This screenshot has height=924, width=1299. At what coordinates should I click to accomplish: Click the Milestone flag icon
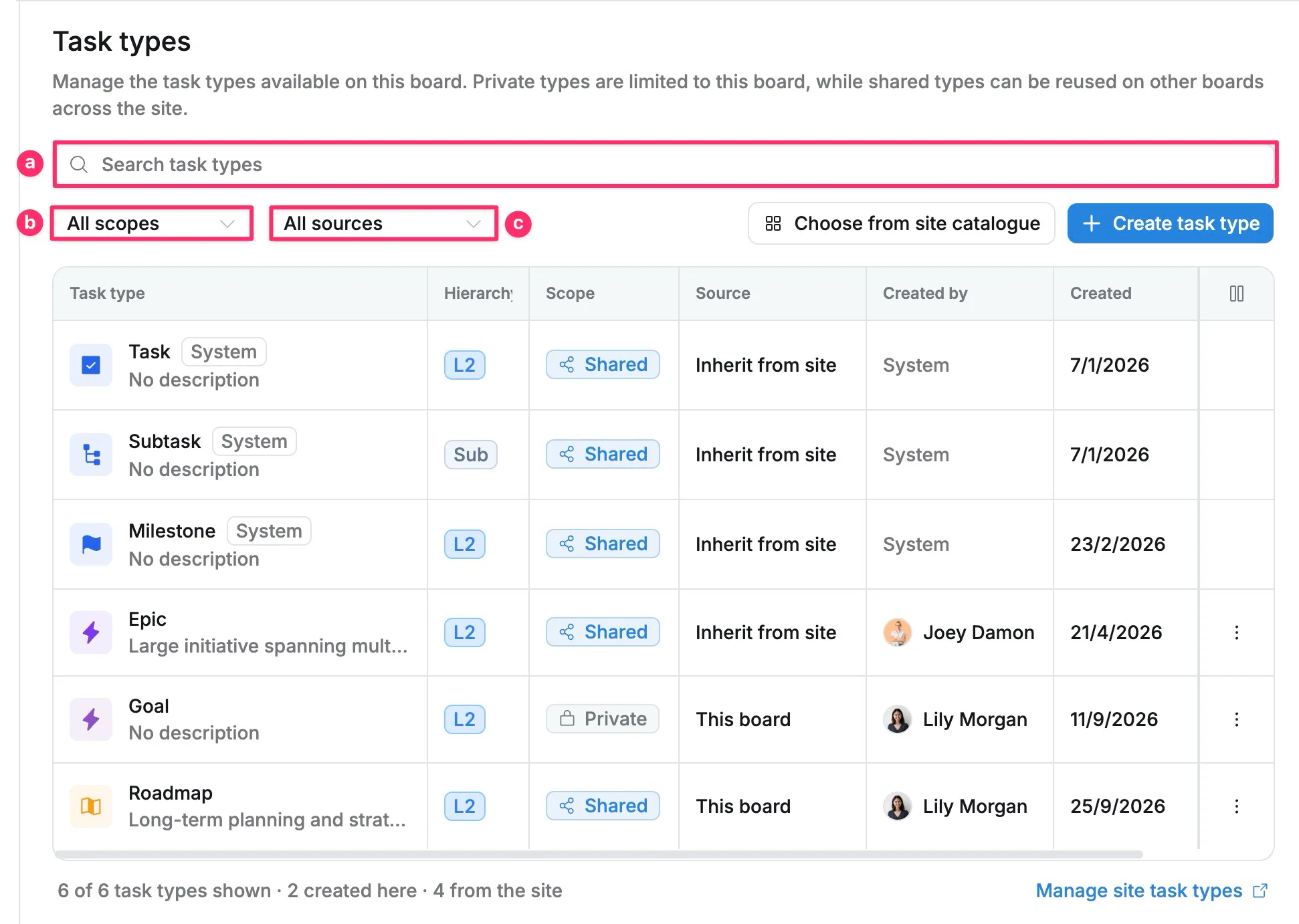tap(91, 544)
